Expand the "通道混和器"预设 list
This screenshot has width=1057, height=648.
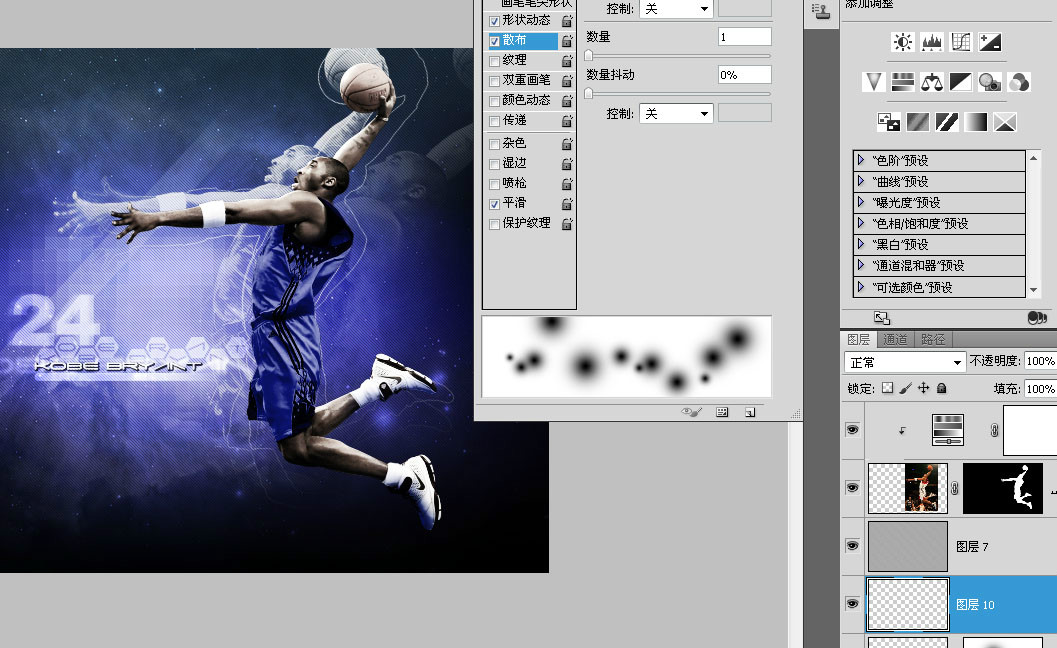tap(861, 265)
